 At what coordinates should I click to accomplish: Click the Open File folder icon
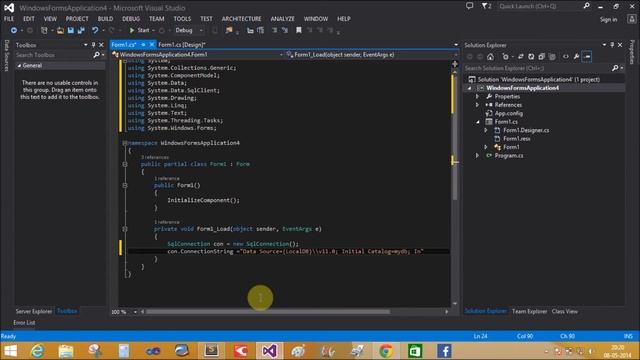tap(60, 30)
